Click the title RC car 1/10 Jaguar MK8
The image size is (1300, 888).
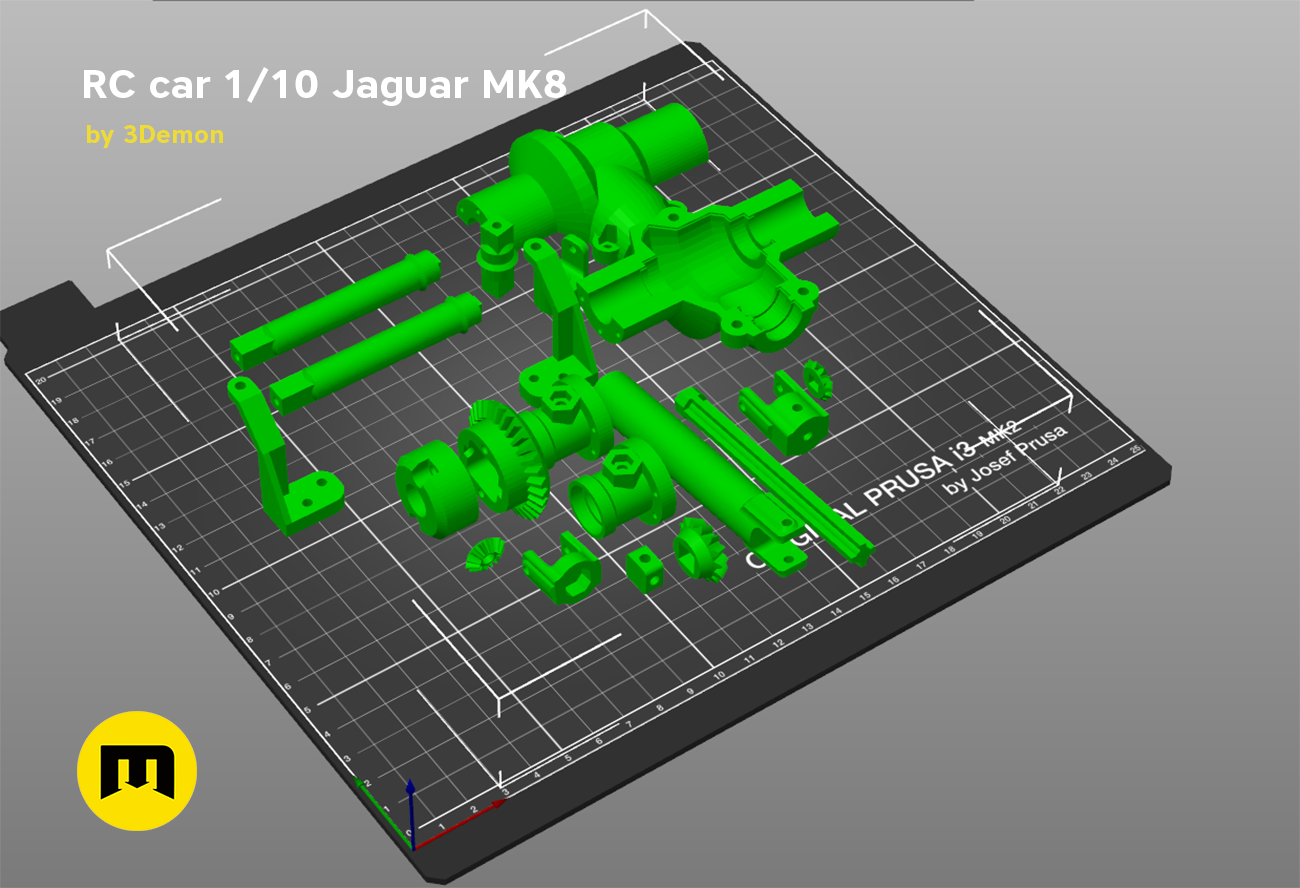coord(325,86)
